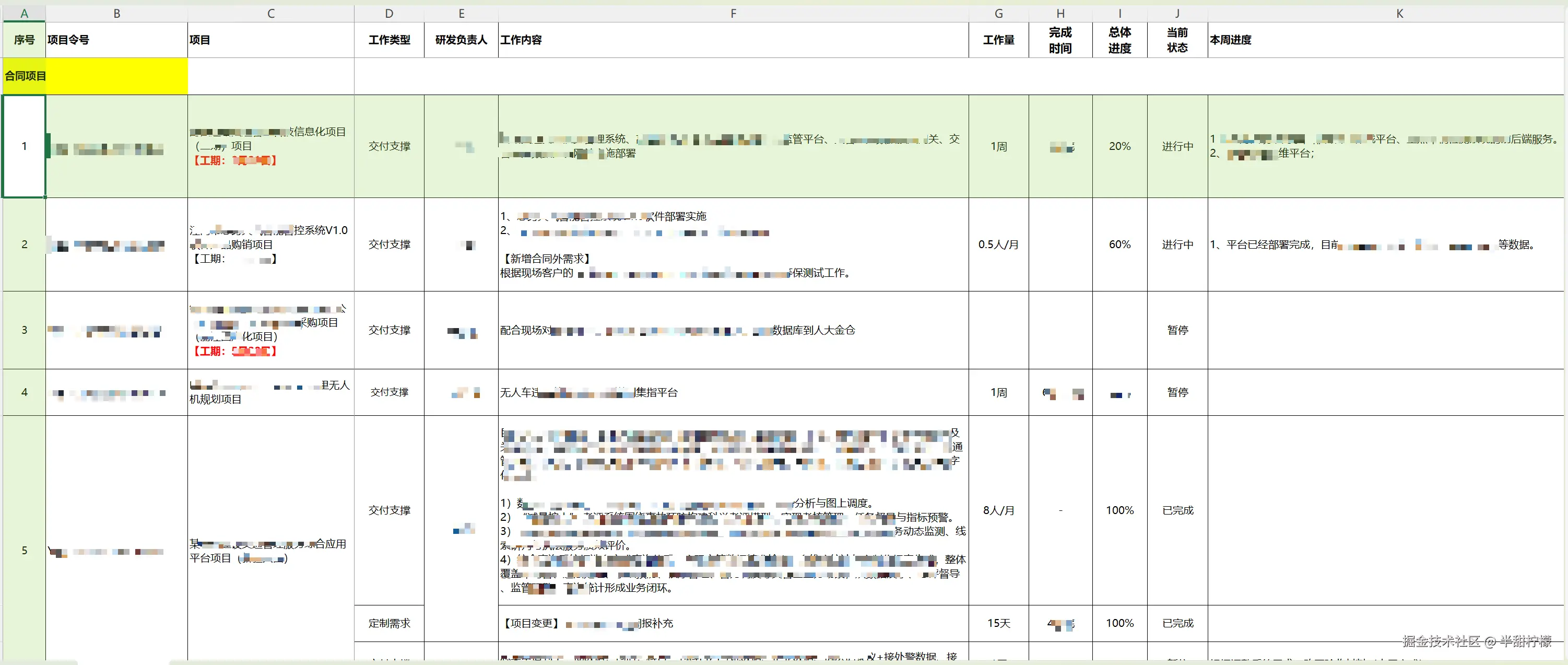Select the 定制需求 work type cell

point(389,623)
